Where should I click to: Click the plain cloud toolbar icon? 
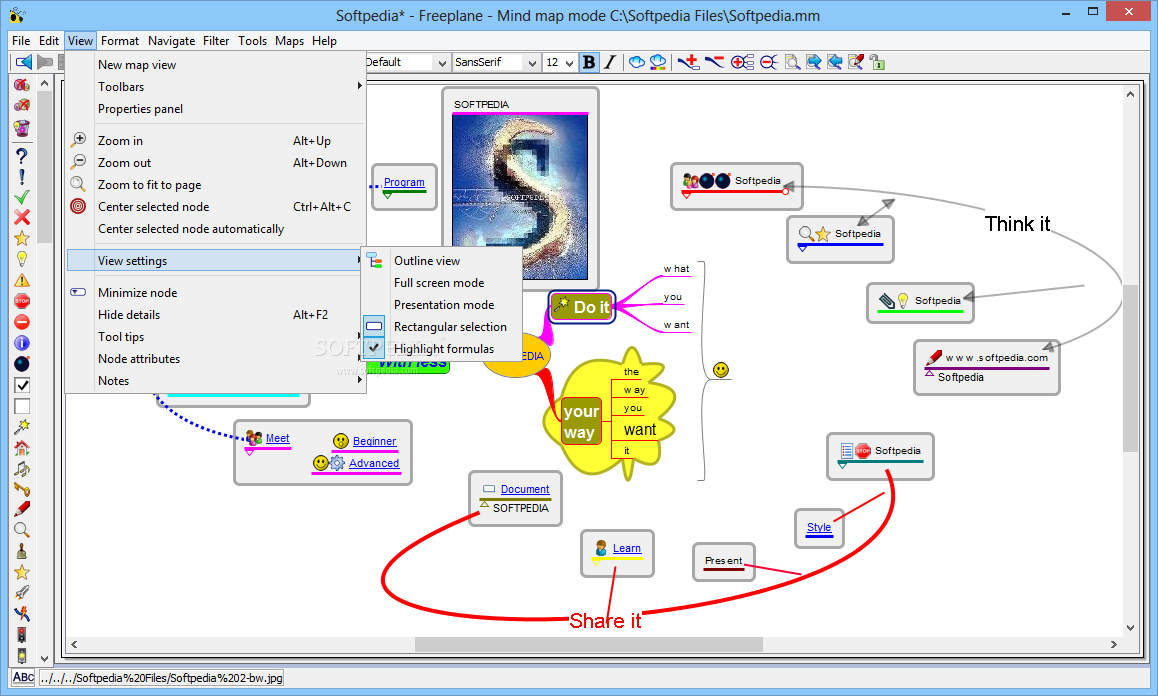pyautogui.click(x=636, y=62)
